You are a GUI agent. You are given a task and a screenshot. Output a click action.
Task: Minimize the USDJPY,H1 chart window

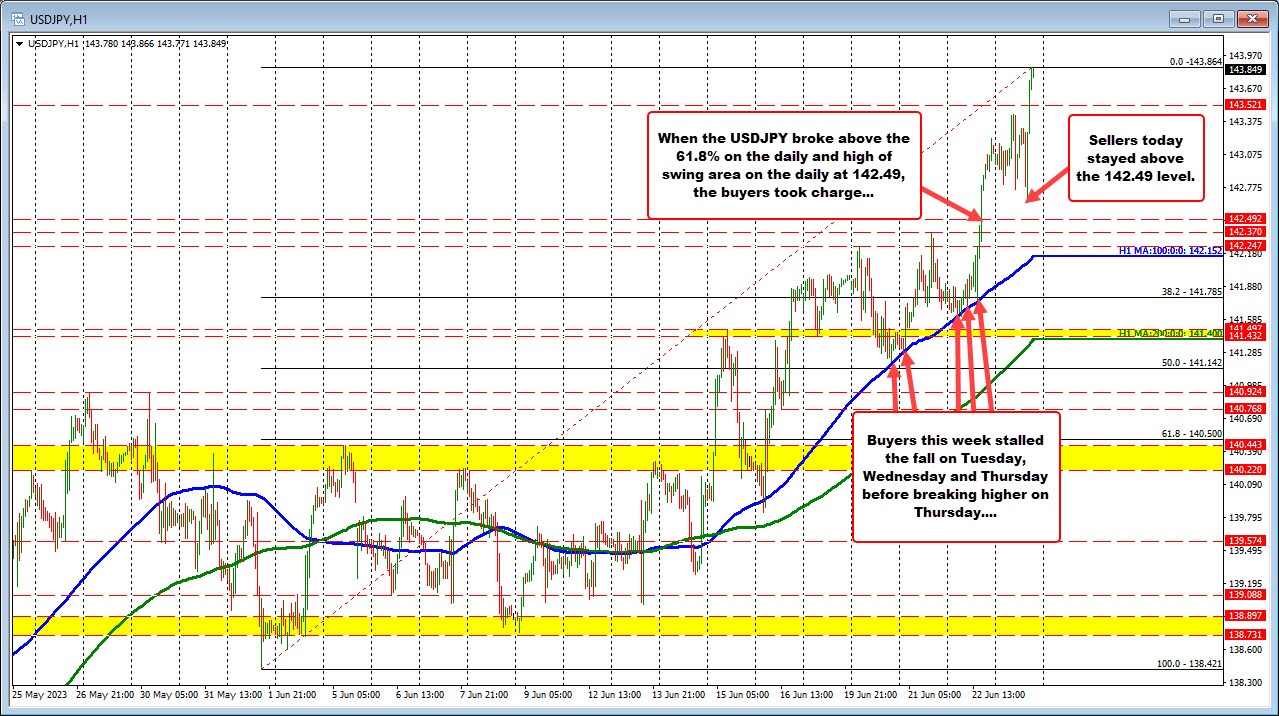[1185, 18]
